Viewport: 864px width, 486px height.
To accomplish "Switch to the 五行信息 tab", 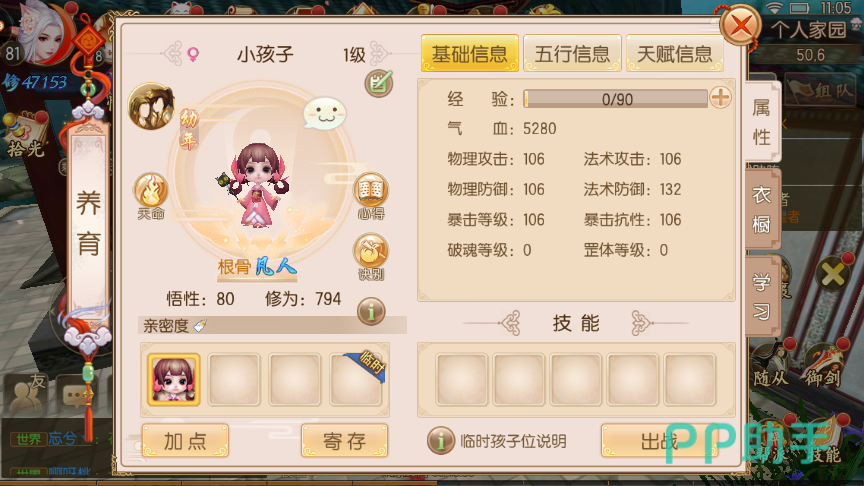I will (572, 53).
